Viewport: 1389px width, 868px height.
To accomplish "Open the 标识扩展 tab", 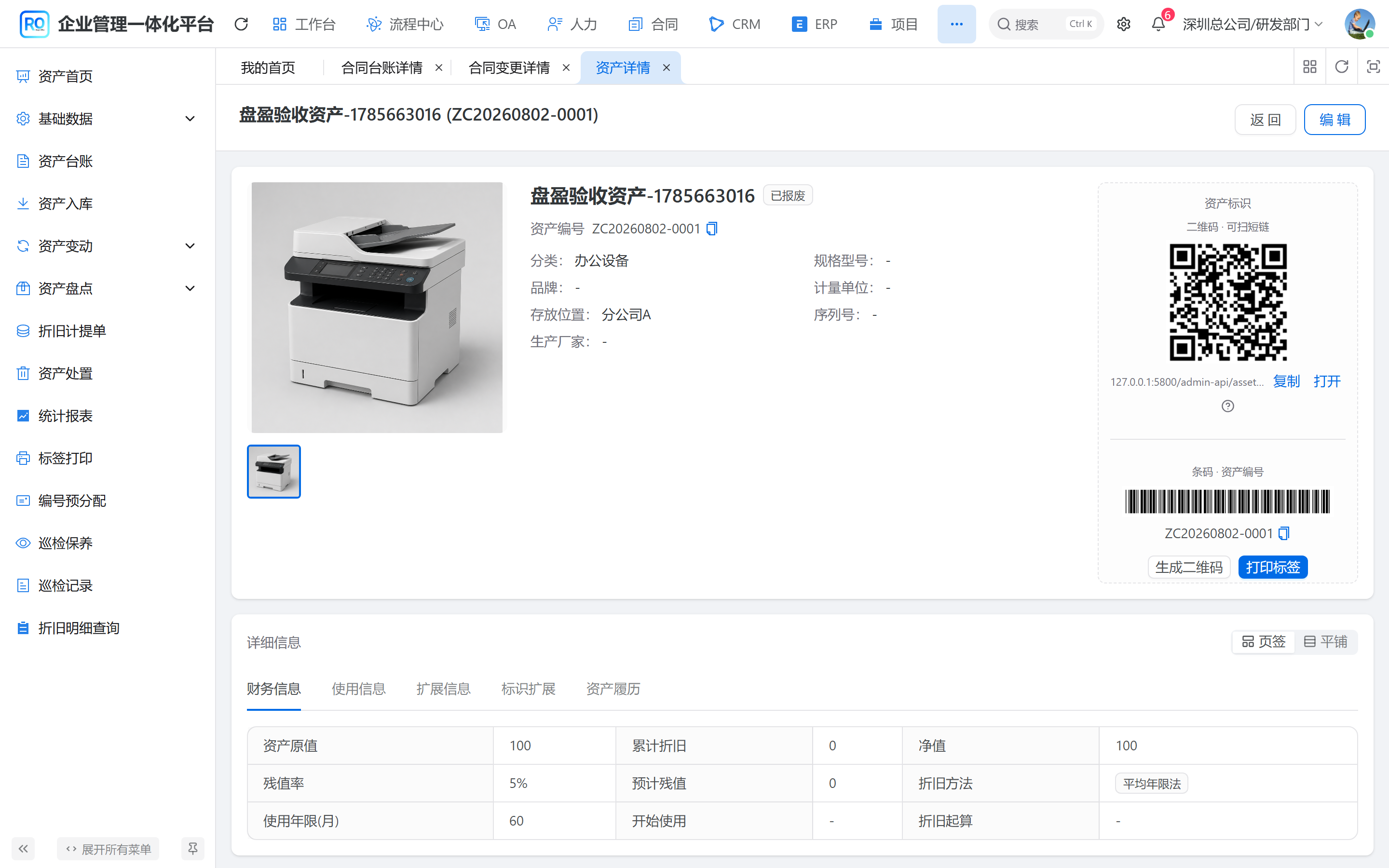I will coord(528,689).
